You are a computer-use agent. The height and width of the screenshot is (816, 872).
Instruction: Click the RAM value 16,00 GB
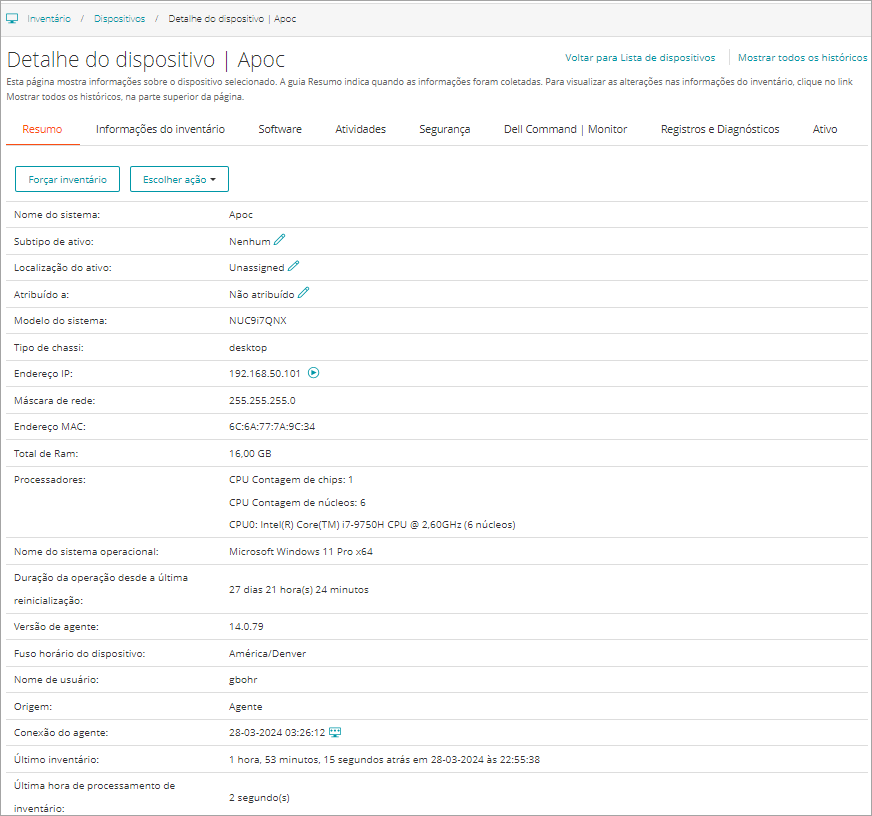tap(250, 453)
